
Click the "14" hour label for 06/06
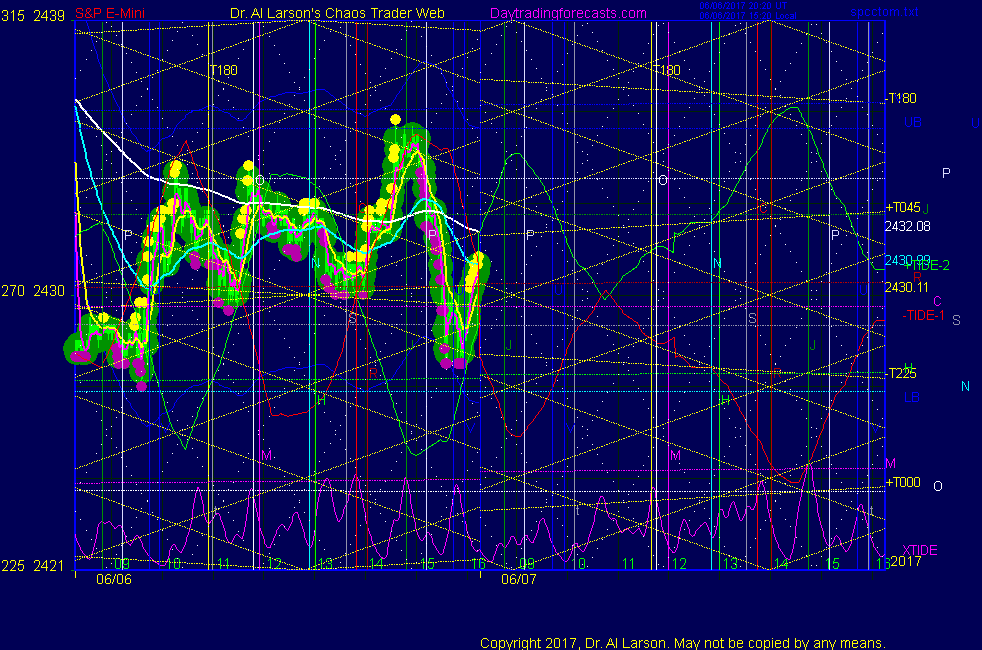(x=376, y=564)
